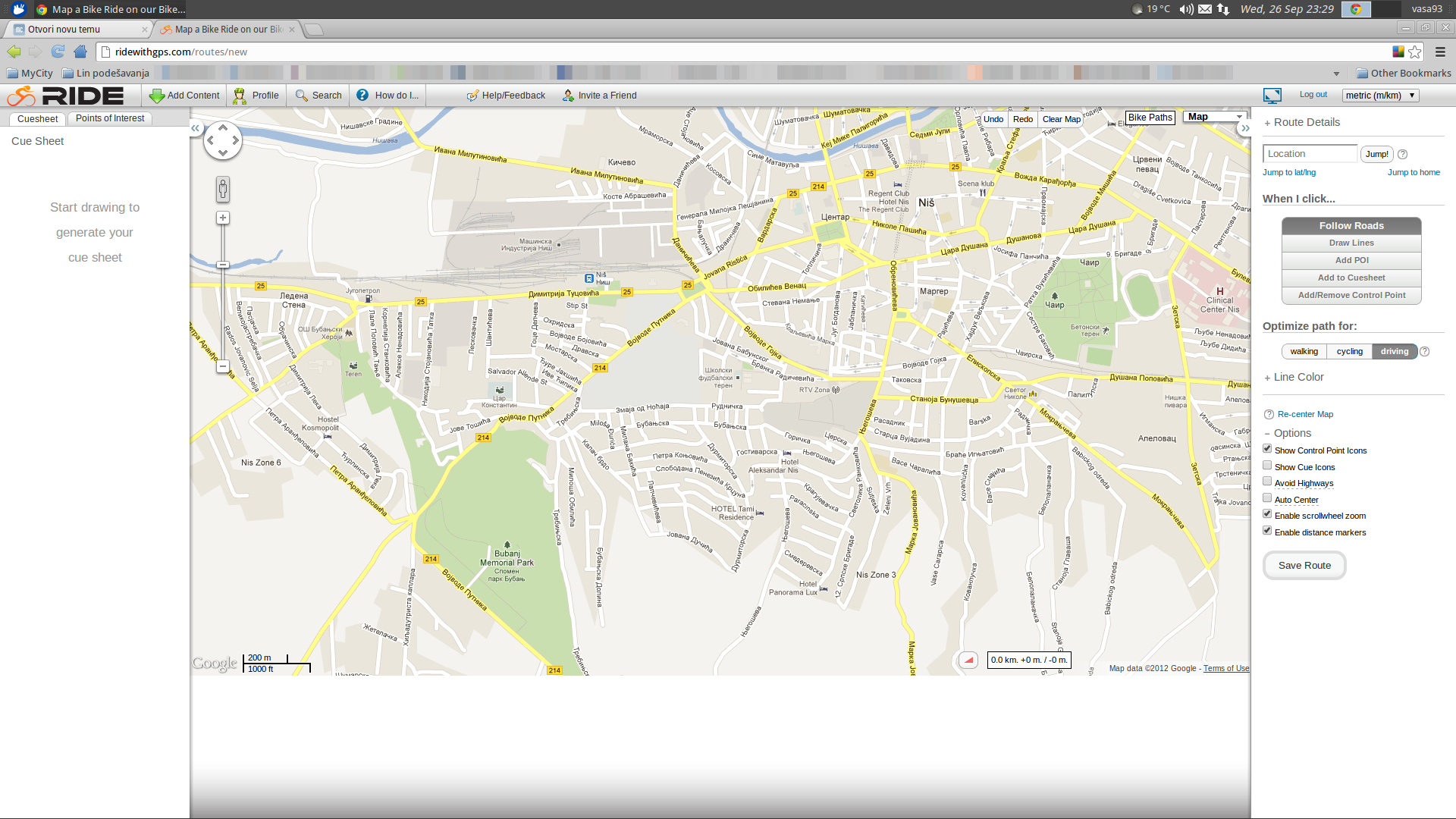
Task: Open the metric units dropdown
Action: pos(1379,96)
